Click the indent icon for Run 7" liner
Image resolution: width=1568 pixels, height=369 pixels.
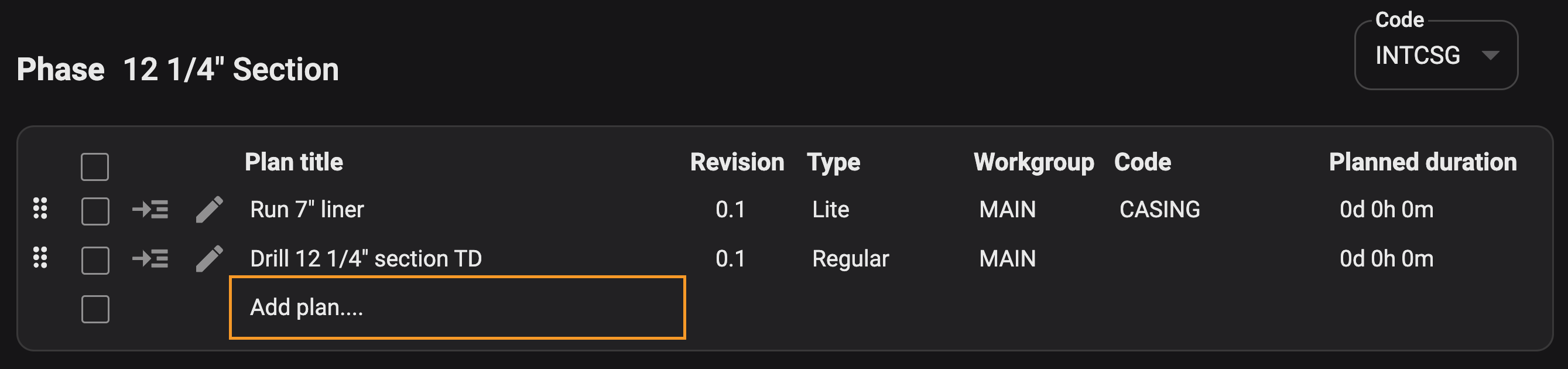point(150,210)
